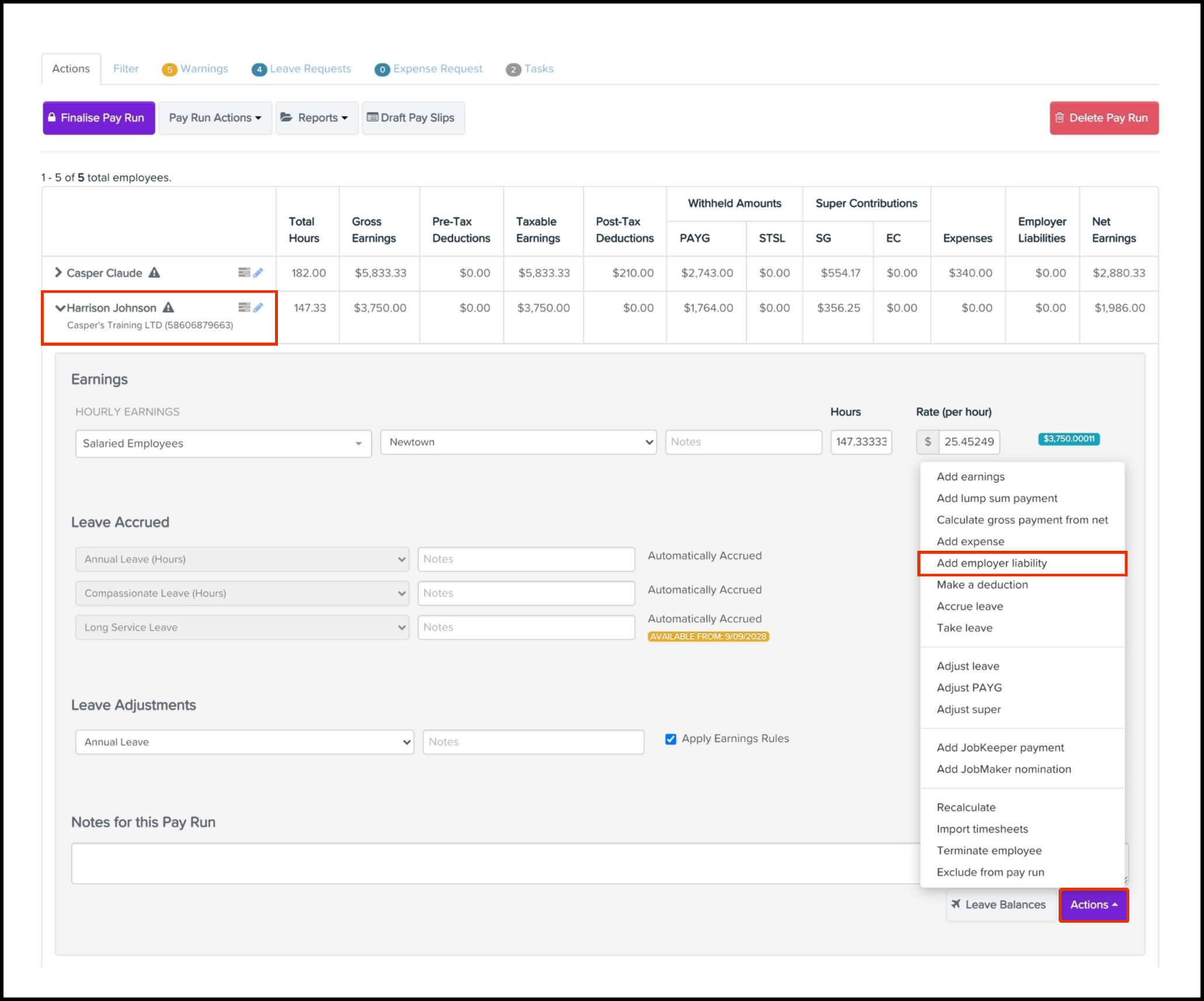Screen dimensions: 1204x1001
Task: Open the Salaried Employees pay category dropdown
Action: pos(223,444)
